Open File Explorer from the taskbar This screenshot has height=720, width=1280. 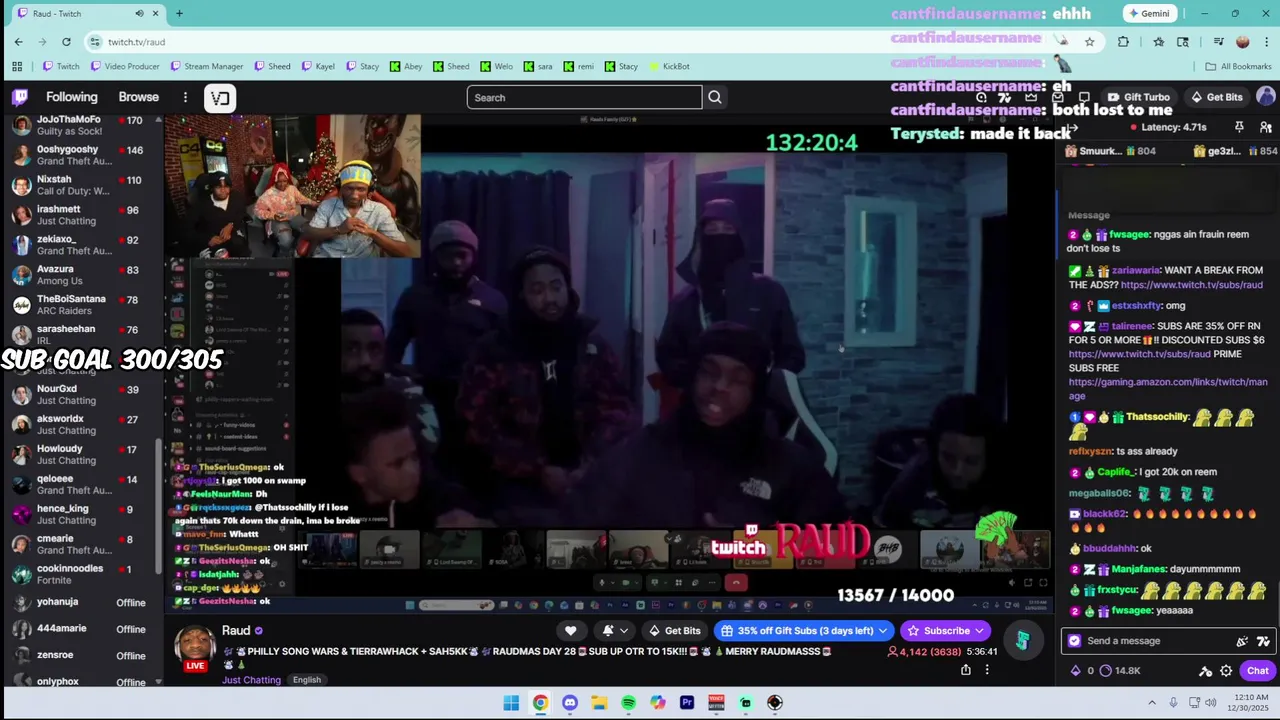click(x=599, y=703)
